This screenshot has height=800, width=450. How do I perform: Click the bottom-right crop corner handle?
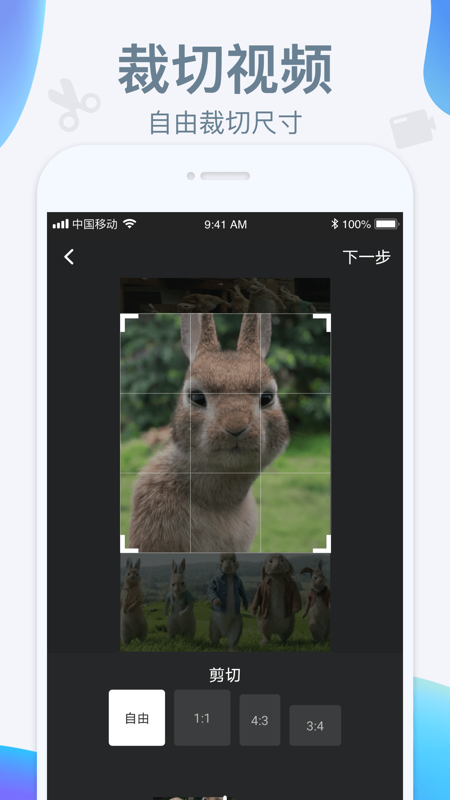coord(322,544)
